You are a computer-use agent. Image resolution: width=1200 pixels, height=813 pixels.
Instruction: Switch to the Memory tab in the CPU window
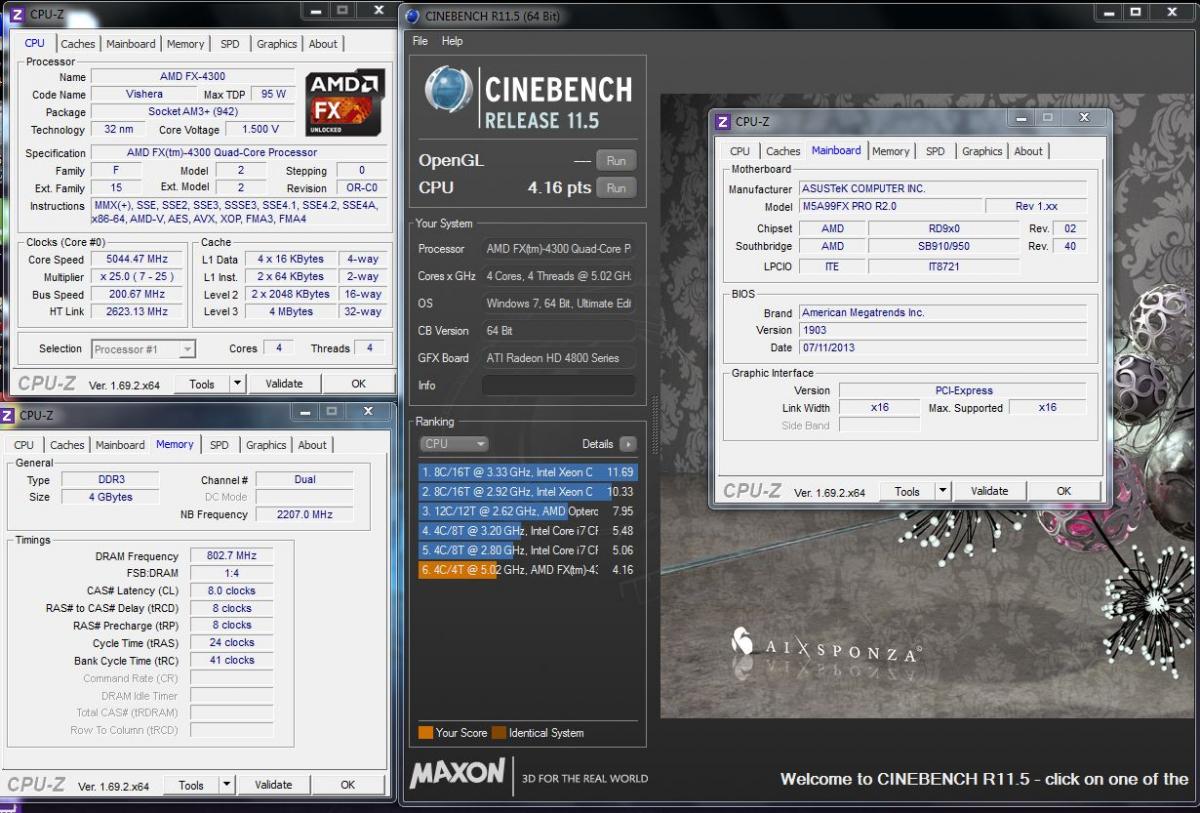coord(186,44)
